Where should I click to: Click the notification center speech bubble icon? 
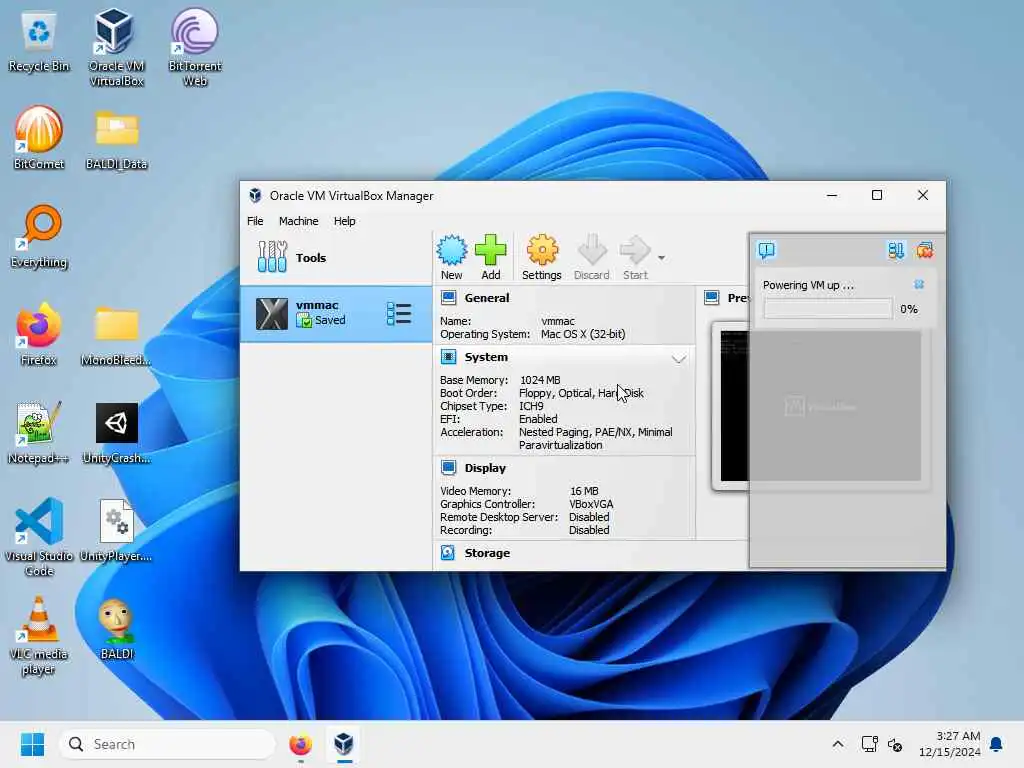[767, 250]
